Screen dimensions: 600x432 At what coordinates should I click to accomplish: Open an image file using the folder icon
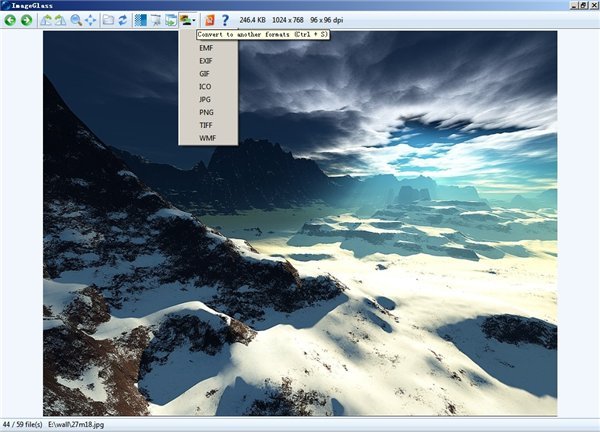(108, 20)
